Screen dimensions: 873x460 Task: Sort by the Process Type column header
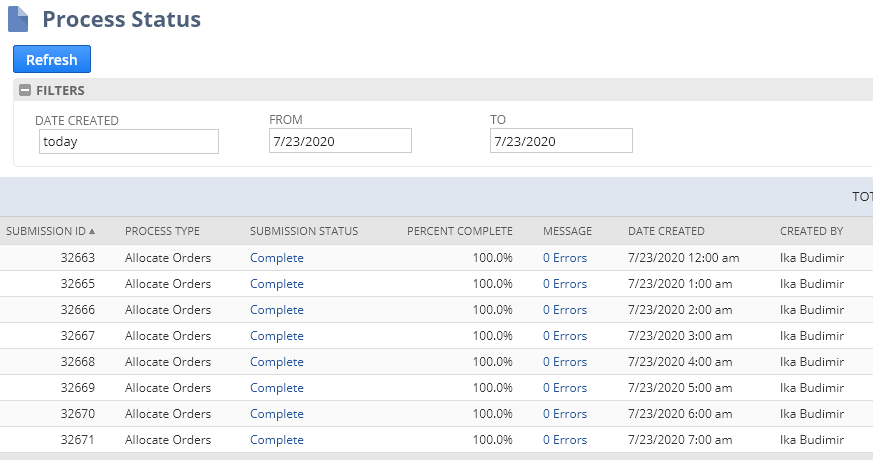pyautogui.click(x=162, y=231)
